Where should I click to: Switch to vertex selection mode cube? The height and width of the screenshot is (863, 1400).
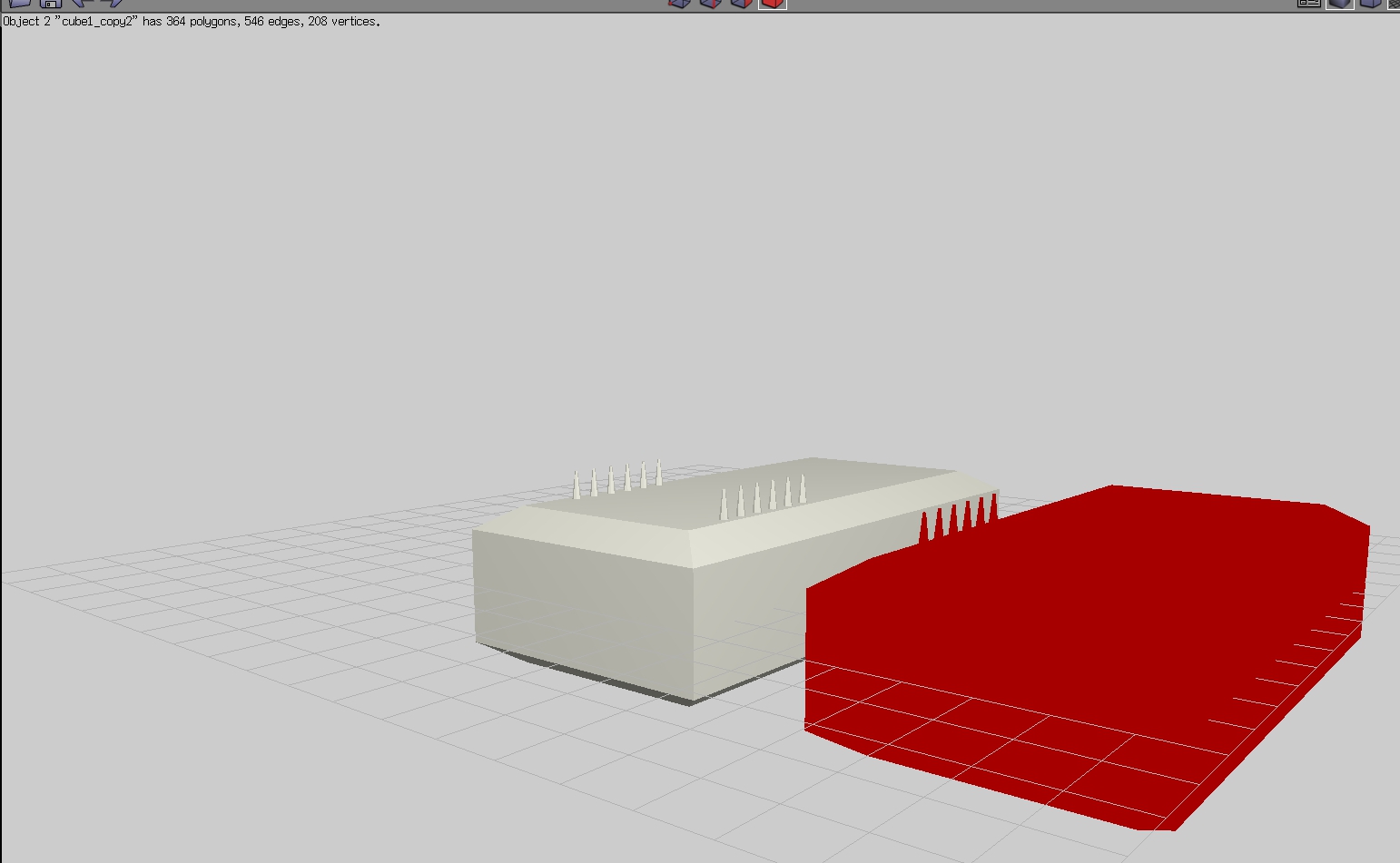pos(679,3)
